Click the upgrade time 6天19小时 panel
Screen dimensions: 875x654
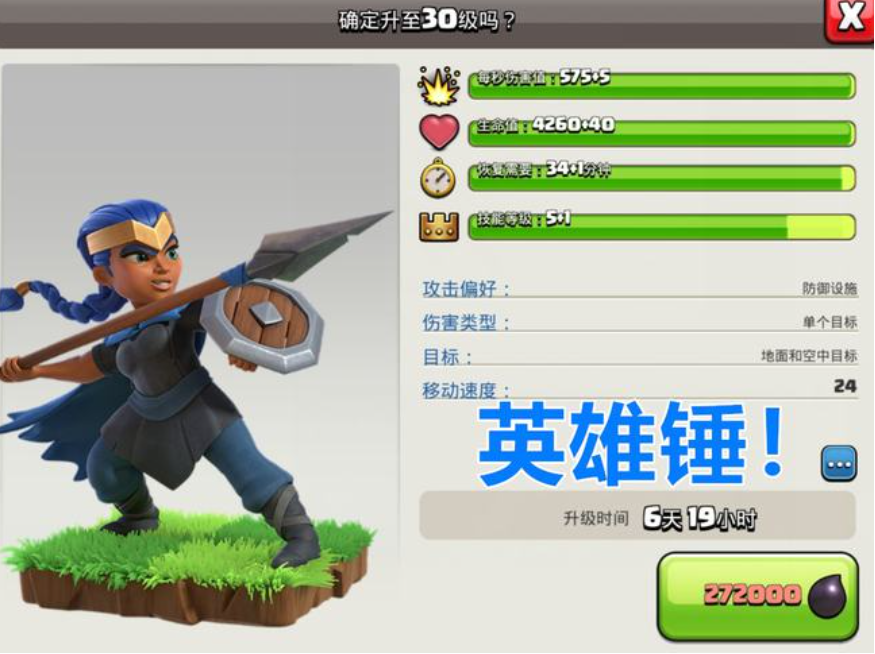(x=637, y=516)
